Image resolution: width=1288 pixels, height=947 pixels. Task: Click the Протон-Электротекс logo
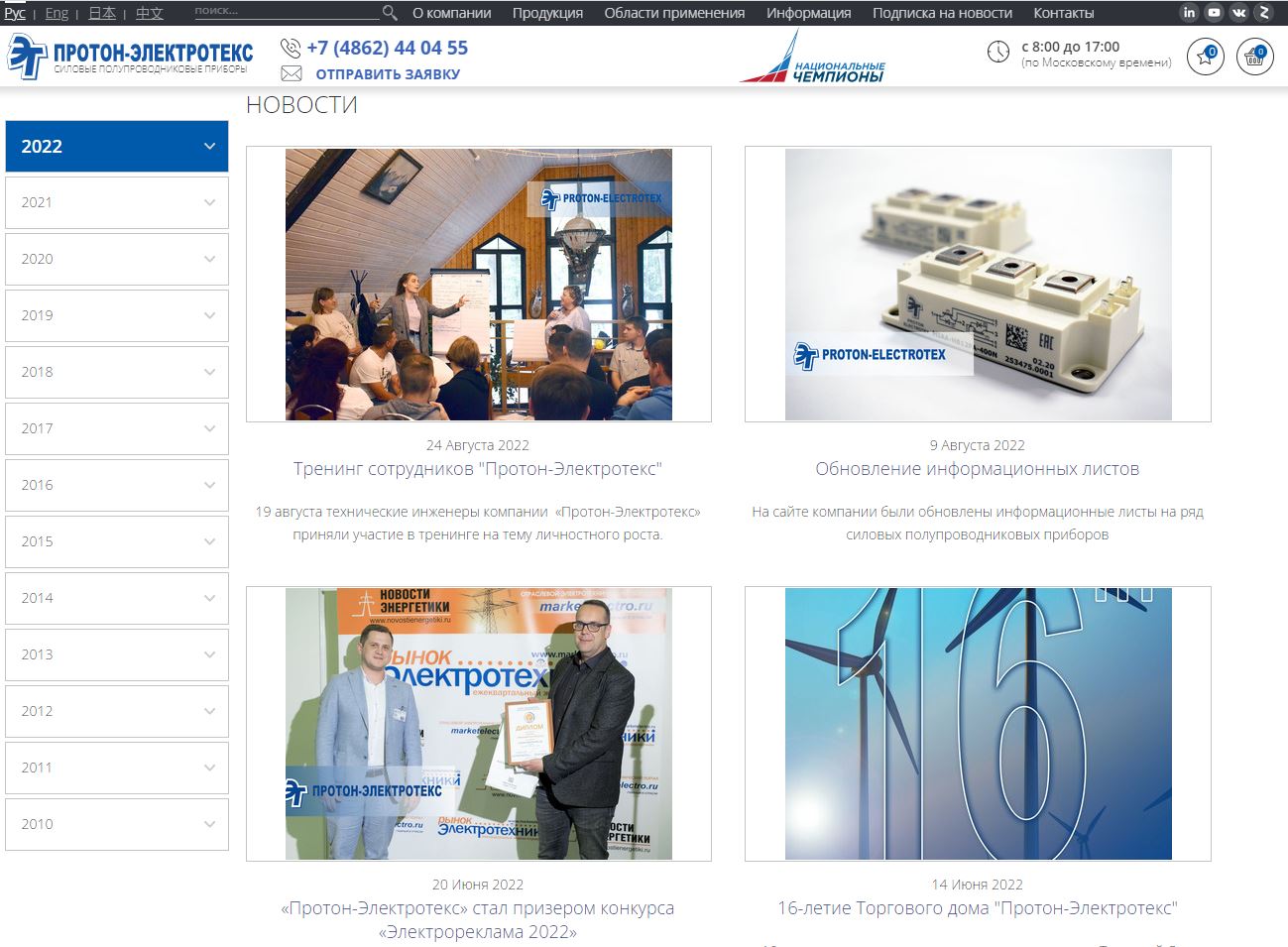tap(130, 57)
